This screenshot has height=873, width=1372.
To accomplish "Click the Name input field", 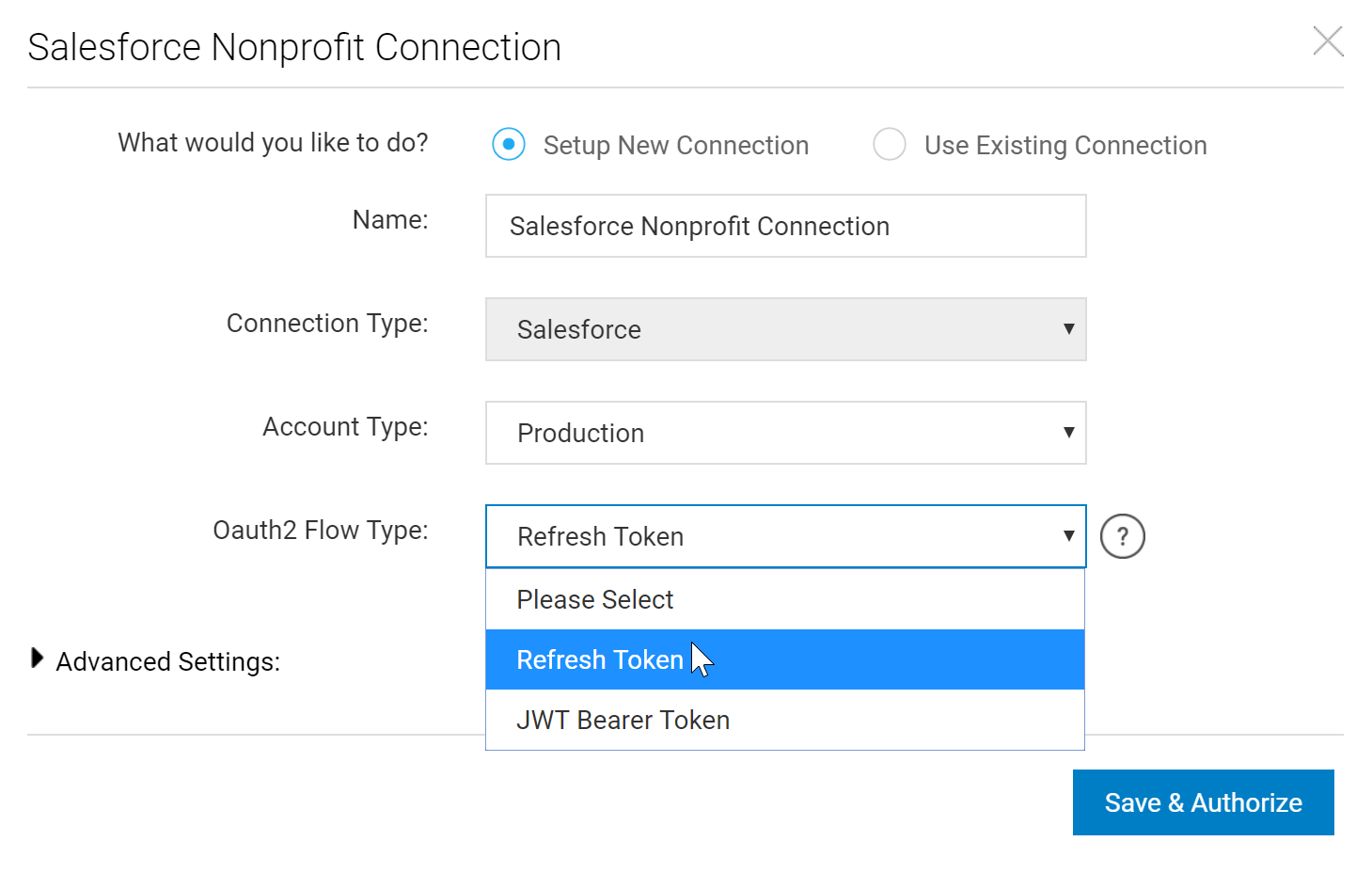I will click(x=786, y=226).
